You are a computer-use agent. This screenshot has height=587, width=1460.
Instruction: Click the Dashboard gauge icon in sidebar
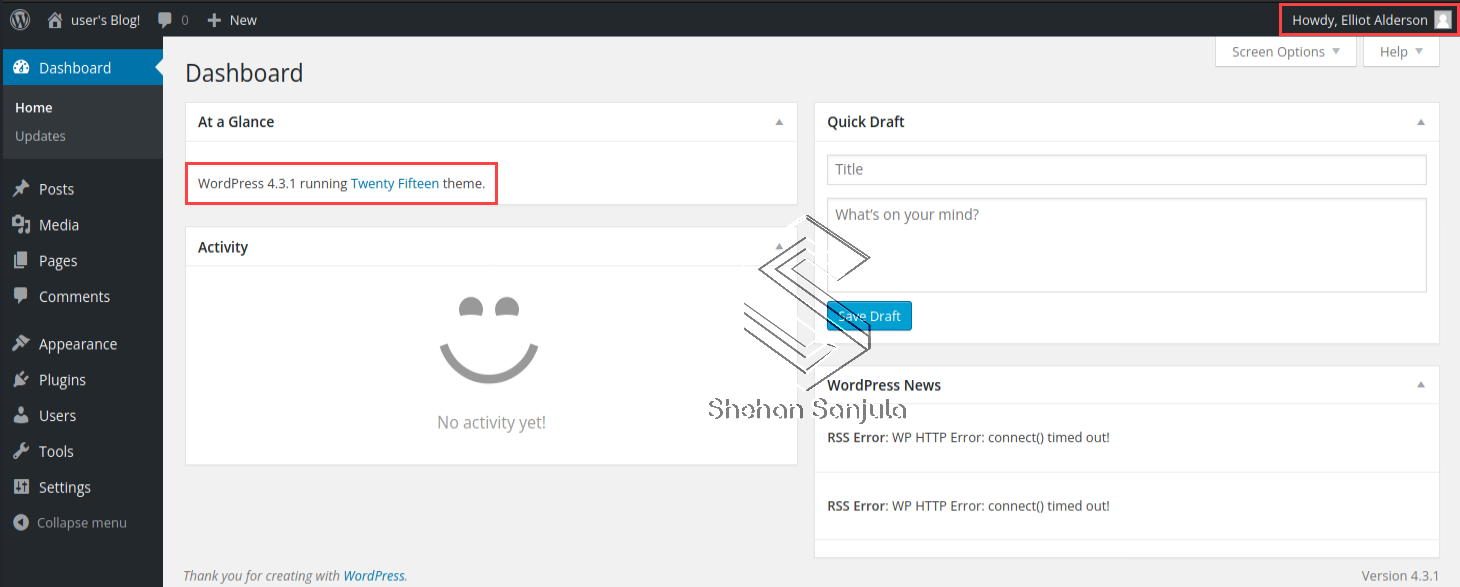coord(21,68)
